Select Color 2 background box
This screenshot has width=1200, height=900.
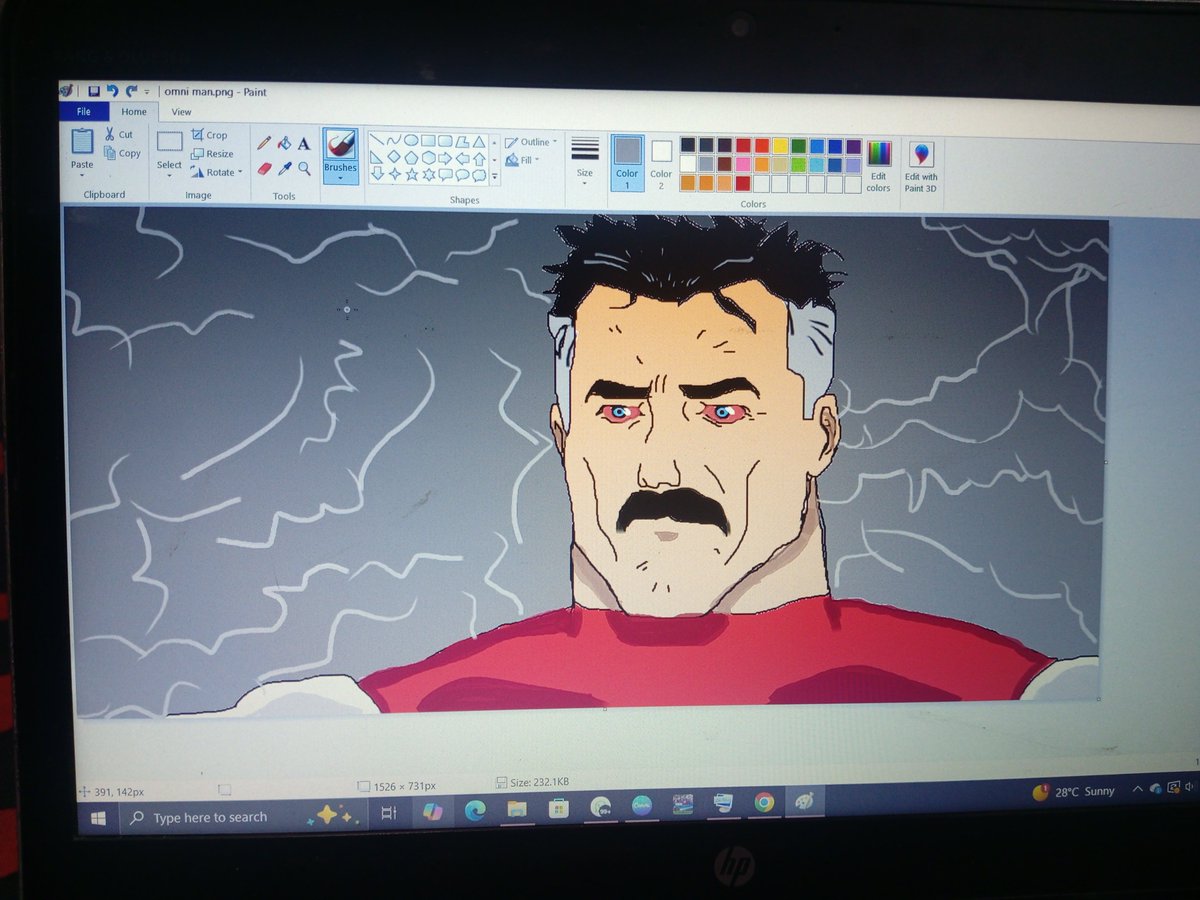(x=661, y=162)
